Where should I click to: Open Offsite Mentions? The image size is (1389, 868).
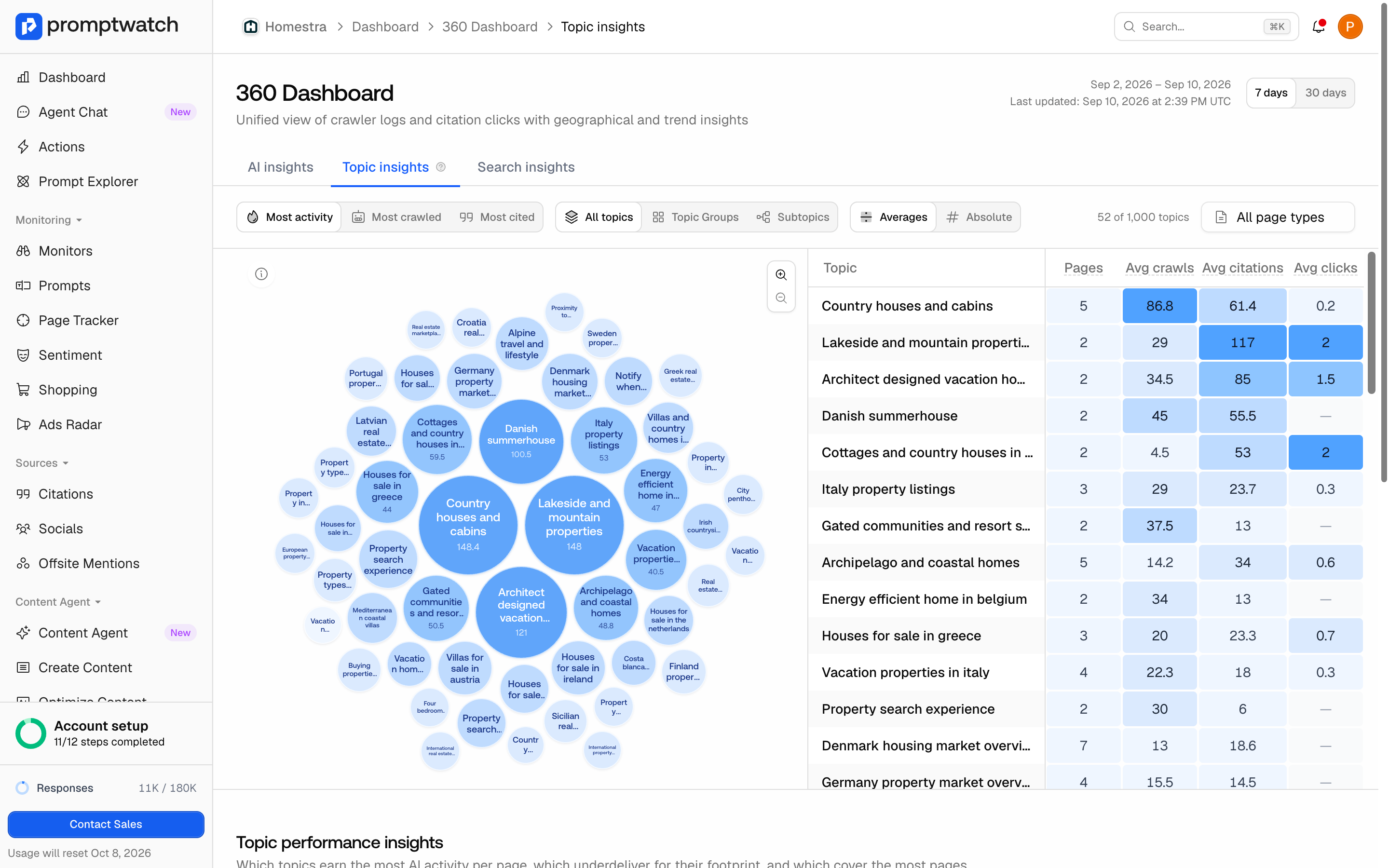tap(106, 563)
